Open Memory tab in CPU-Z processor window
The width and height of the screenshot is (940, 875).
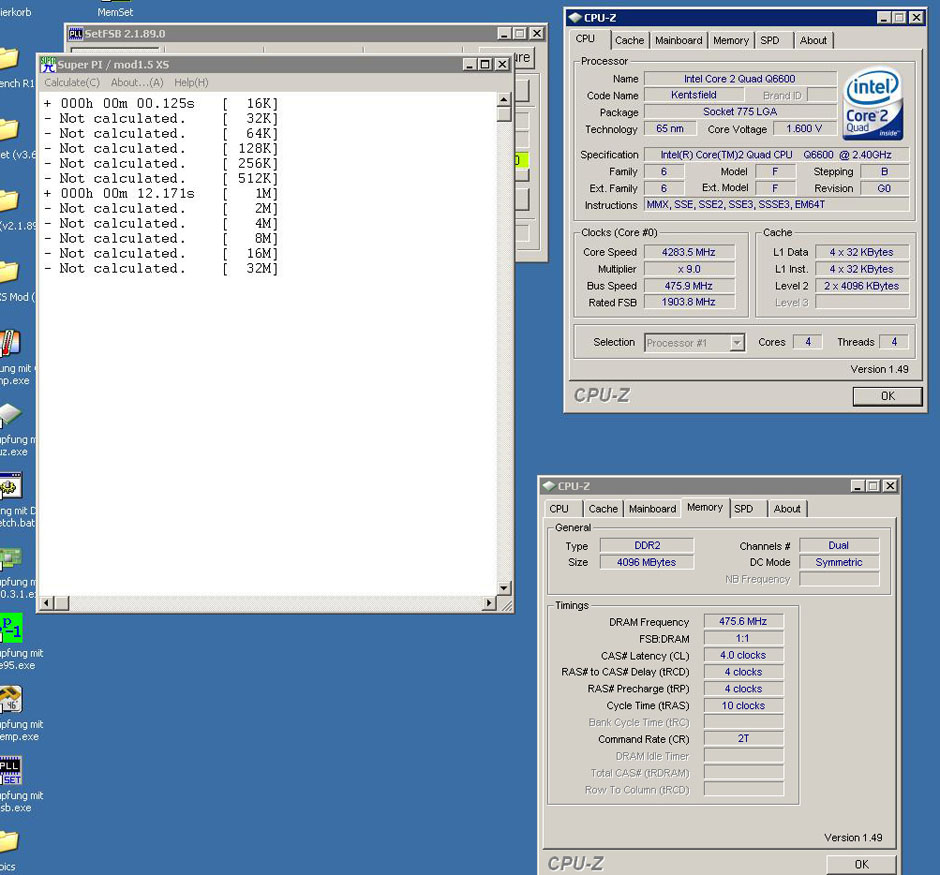tap(731, 41)
